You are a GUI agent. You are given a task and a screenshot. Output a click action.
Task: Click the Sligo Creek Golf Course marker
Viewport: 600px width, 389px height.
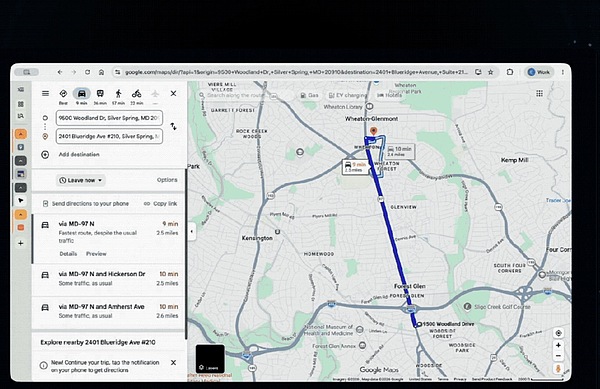pyautogui.click(x=467, y=306)
